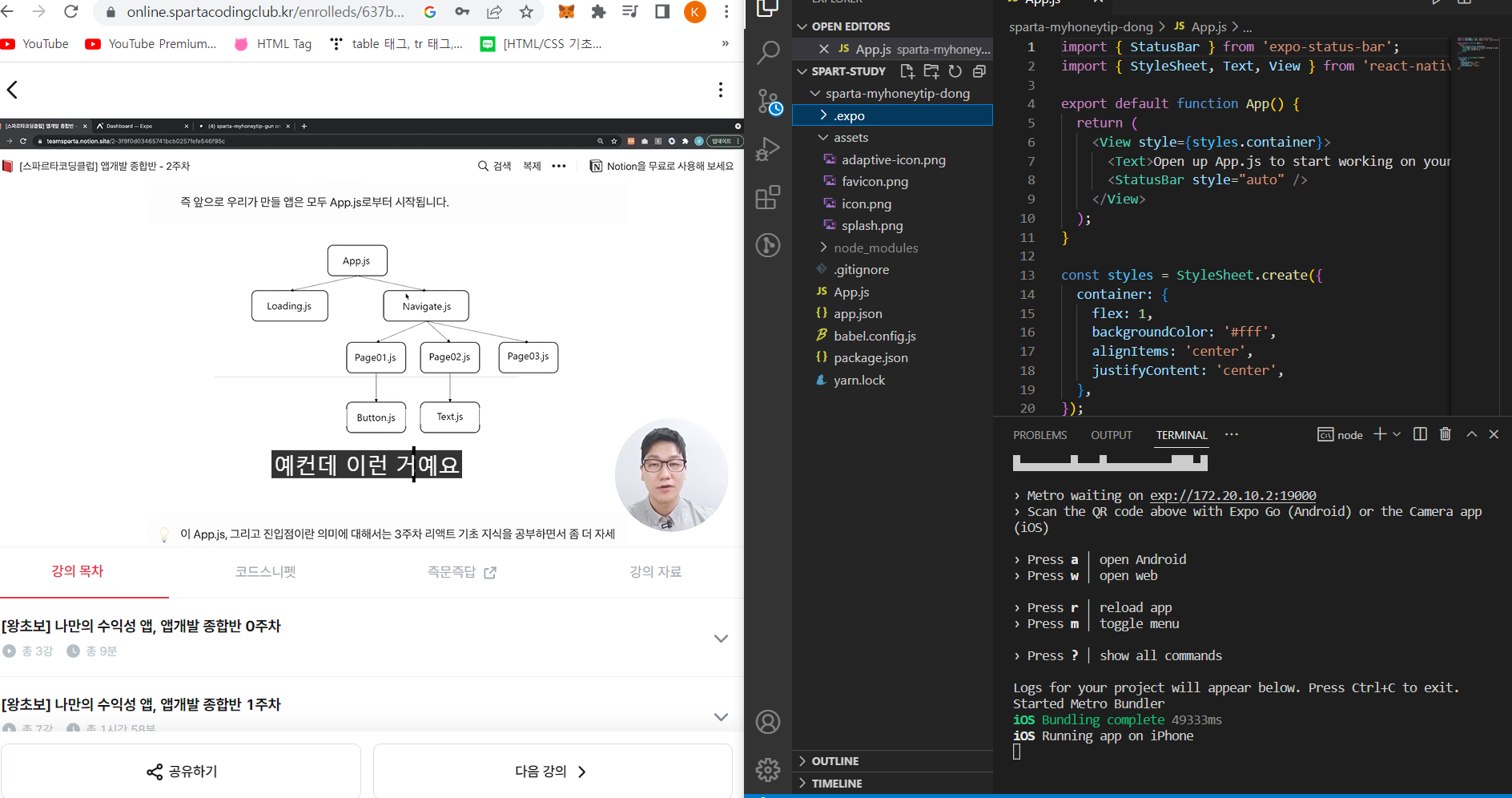1512x798 pixels.
Task: Open the Extensions view icon
Action: 768,197
